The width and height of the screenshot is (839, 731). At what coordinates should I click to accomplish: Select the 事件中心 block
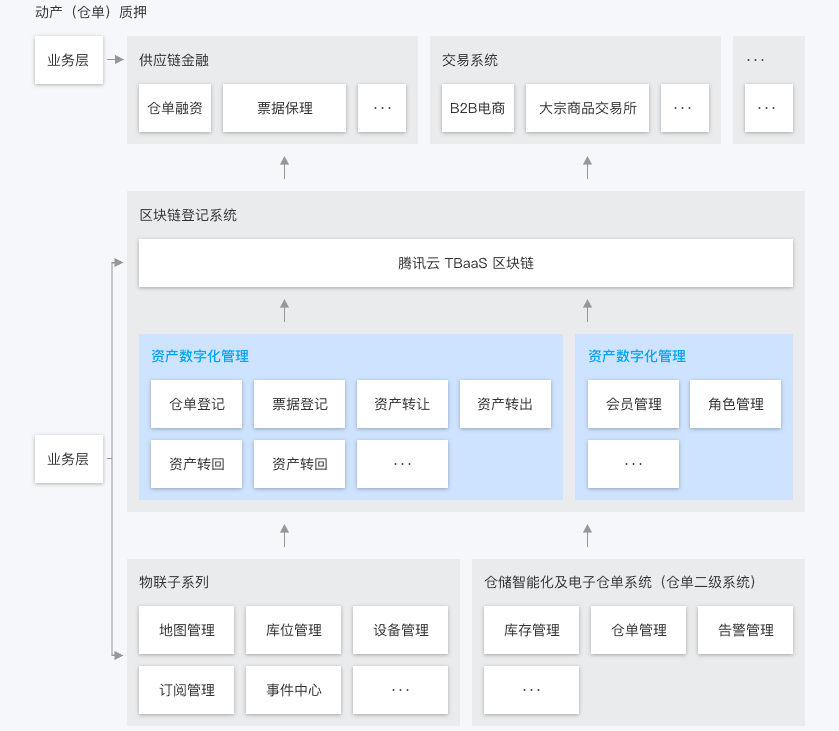coord(294,690)
